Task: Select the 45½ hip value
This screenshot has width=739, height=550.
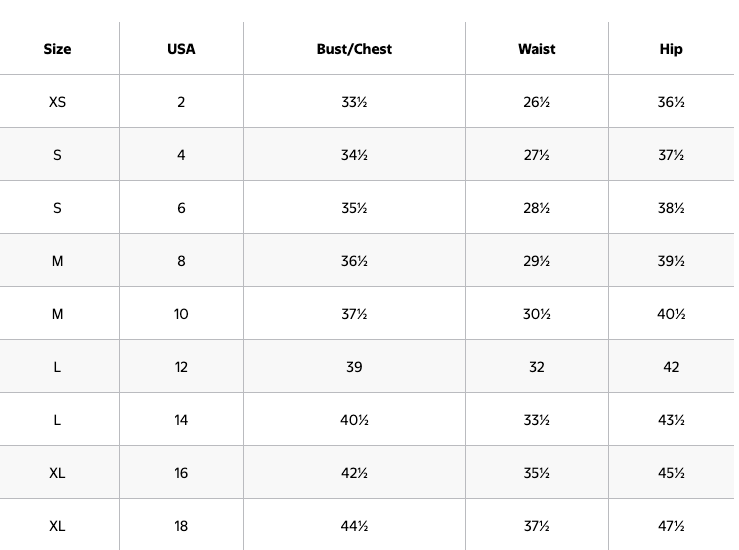Action: tap(671, 473)
